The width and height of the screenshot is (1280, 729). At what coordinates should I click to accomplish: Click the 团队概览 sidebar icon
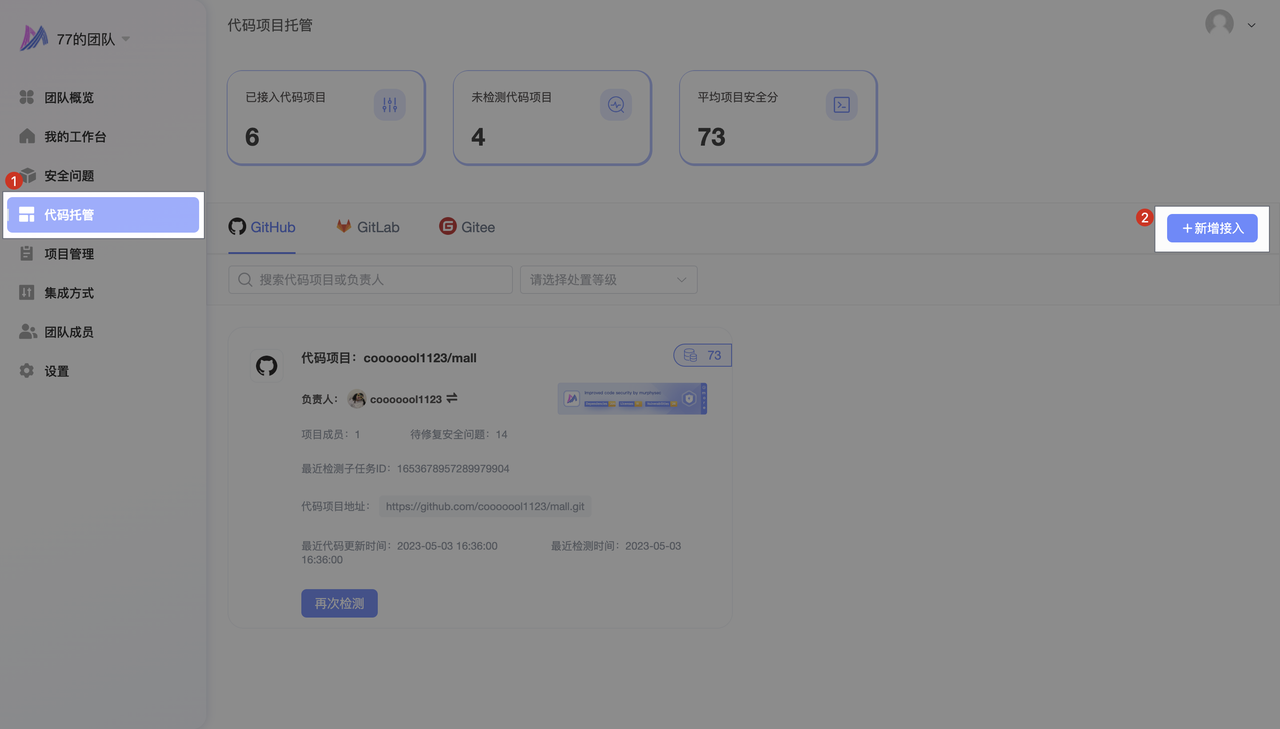click(27, 98)
